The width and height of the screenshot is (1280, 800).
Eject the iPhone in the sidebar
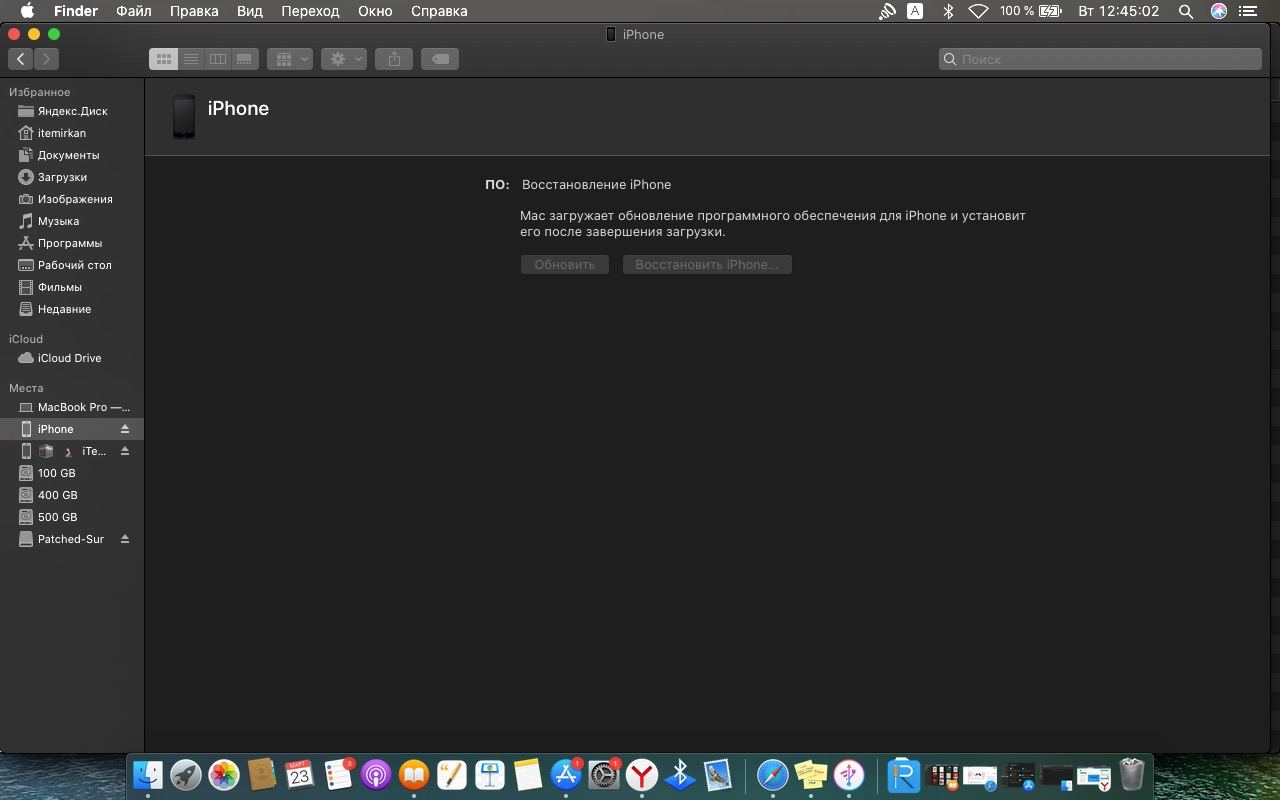(125, 429)
